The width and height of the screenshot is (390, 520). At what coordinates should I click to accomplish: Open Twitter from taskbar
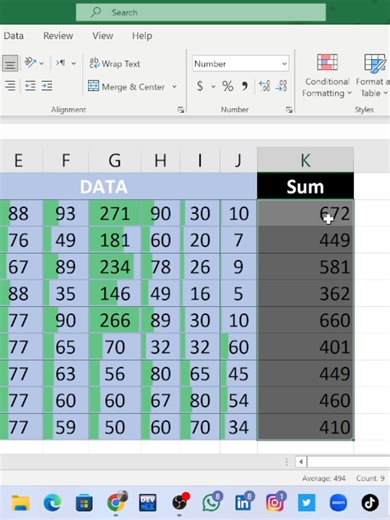306,503
